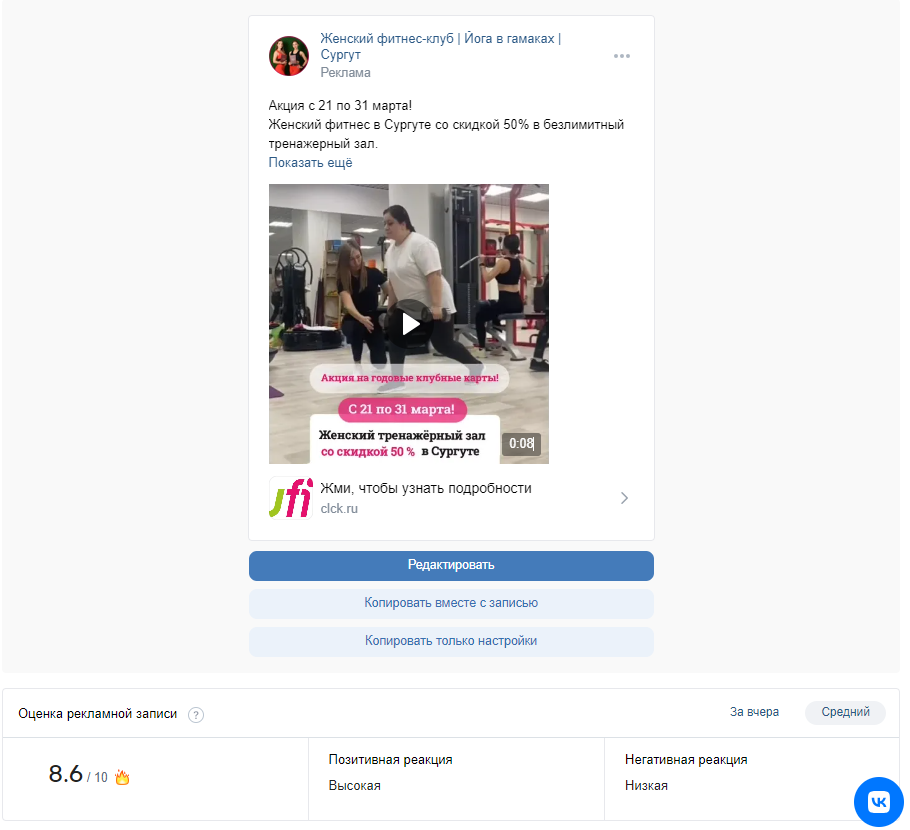The height and width of the screenshot is (830, 910).
Task: Open the clck.ru link
Action: pyautogui.click(x=339, y=508)
